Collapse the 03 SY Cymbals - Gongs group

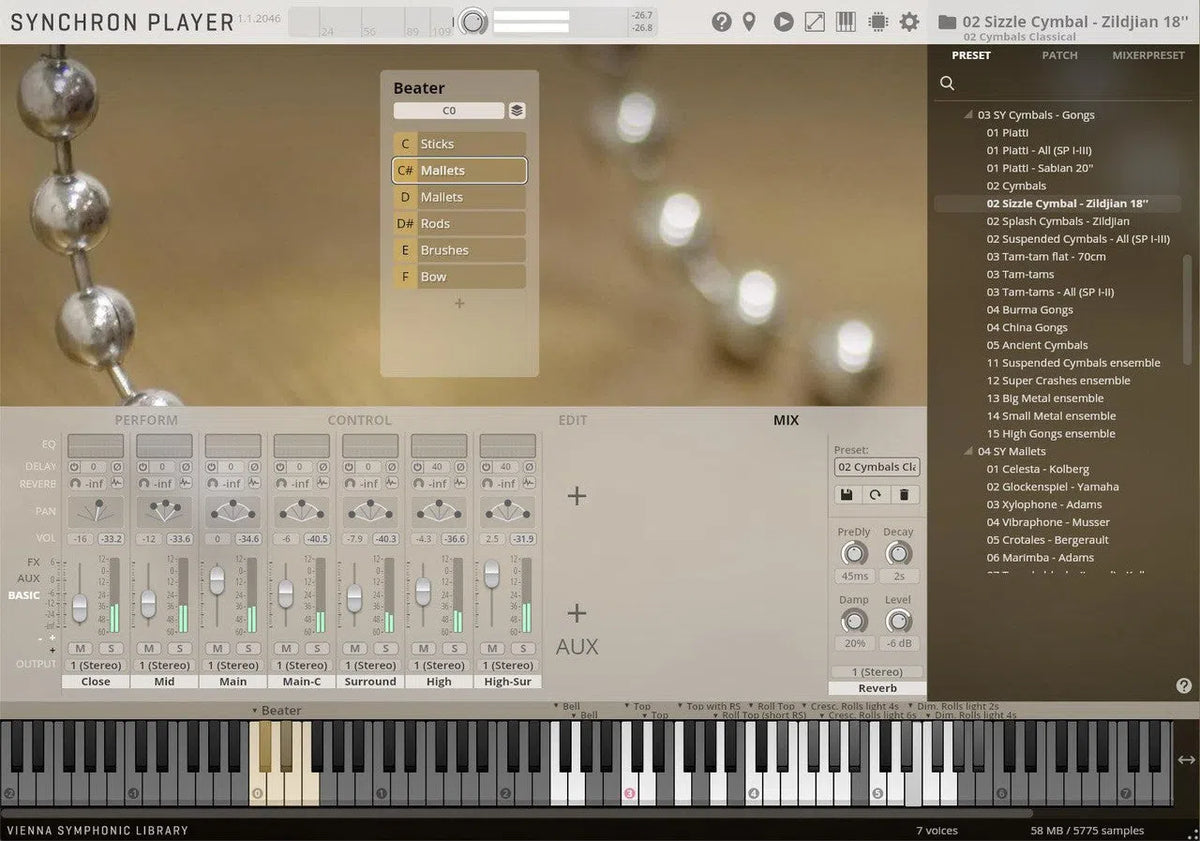click(x=966, y=114)
